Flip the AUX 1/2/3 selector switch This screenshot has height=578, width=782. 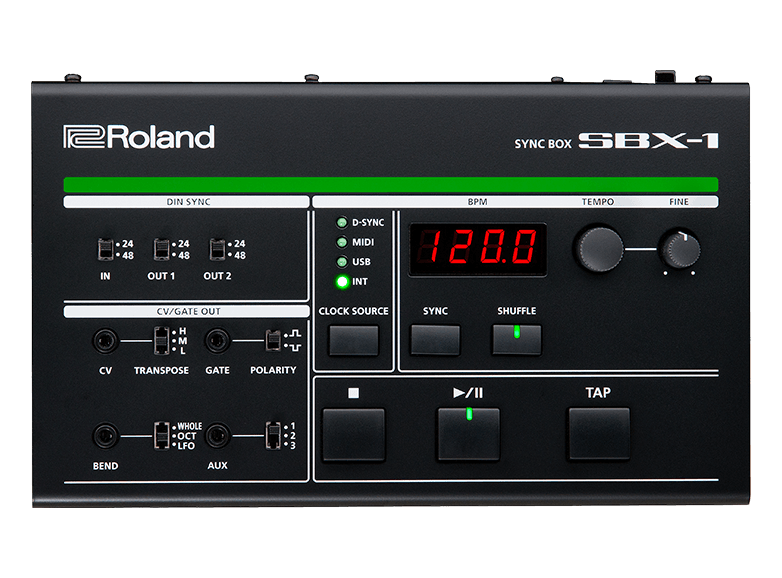point(273,435)
